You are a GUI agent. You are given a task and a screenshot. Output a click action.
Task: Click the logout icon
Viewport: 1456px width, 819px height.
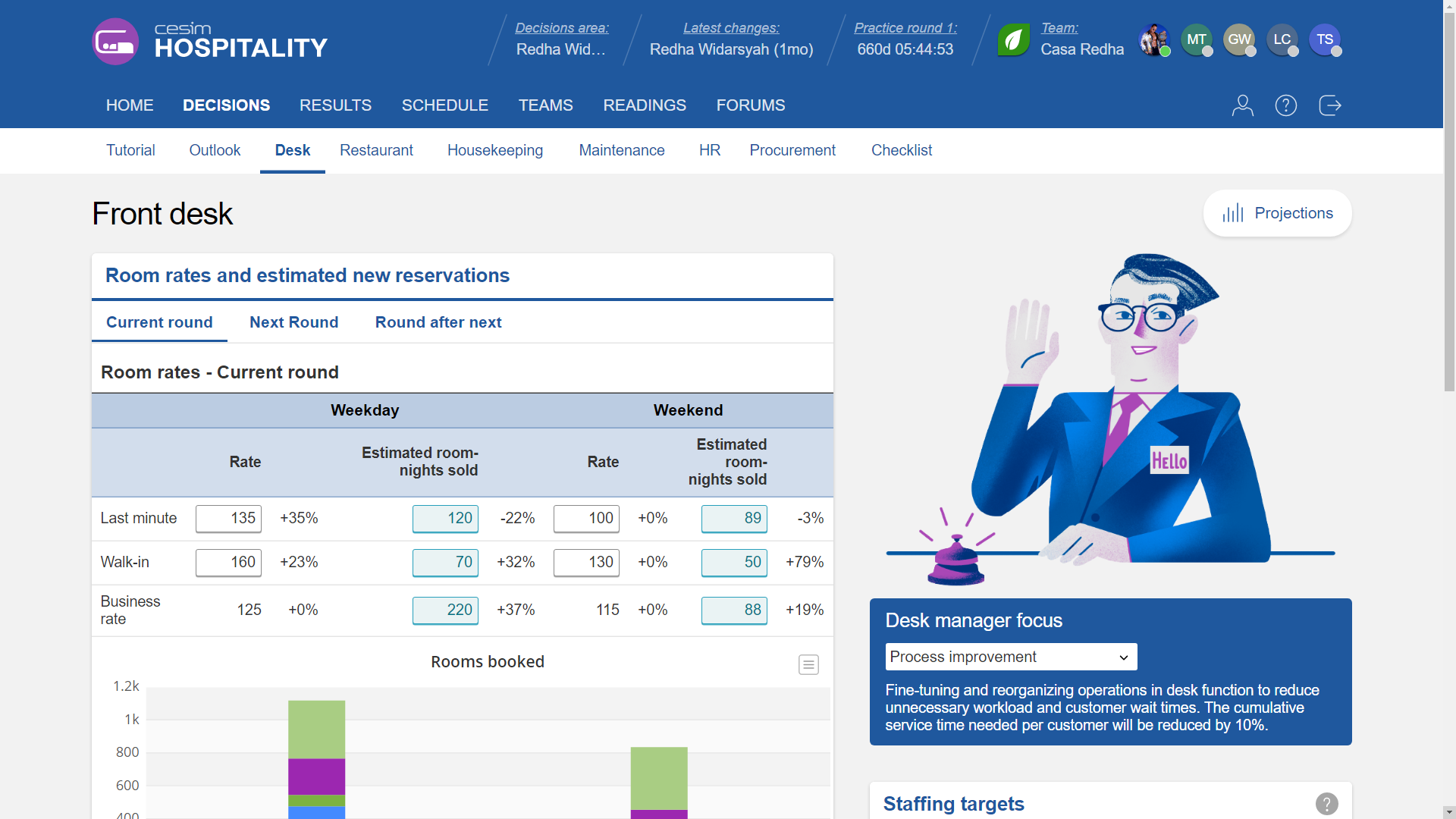pyautogui.click(x=1329, y=105)
